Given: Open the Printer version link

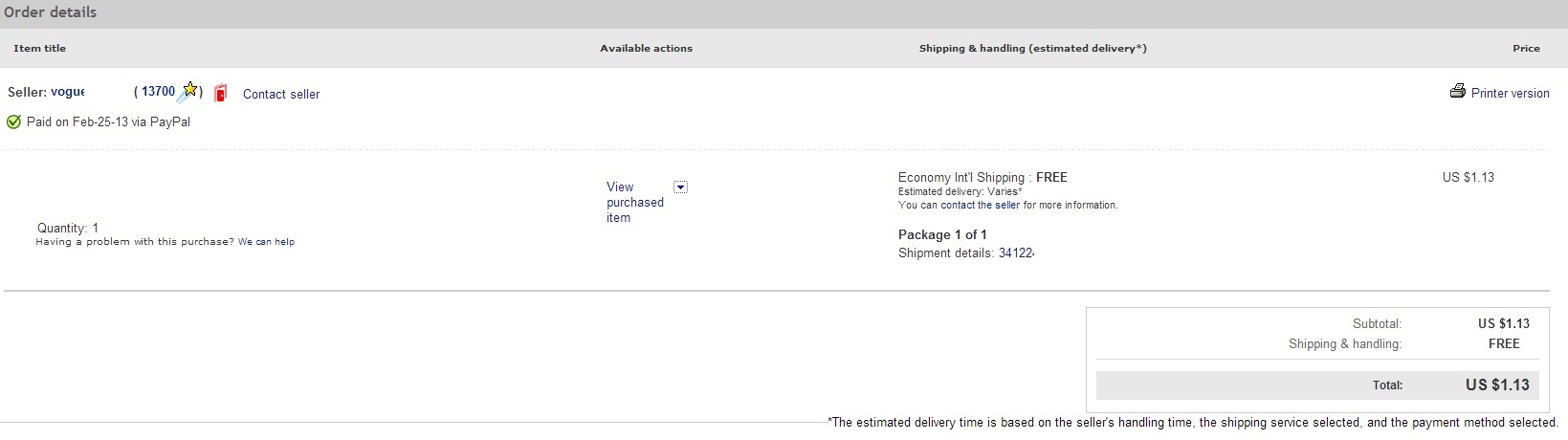Looking at the screenshot, I should [x=1510, y=93].
